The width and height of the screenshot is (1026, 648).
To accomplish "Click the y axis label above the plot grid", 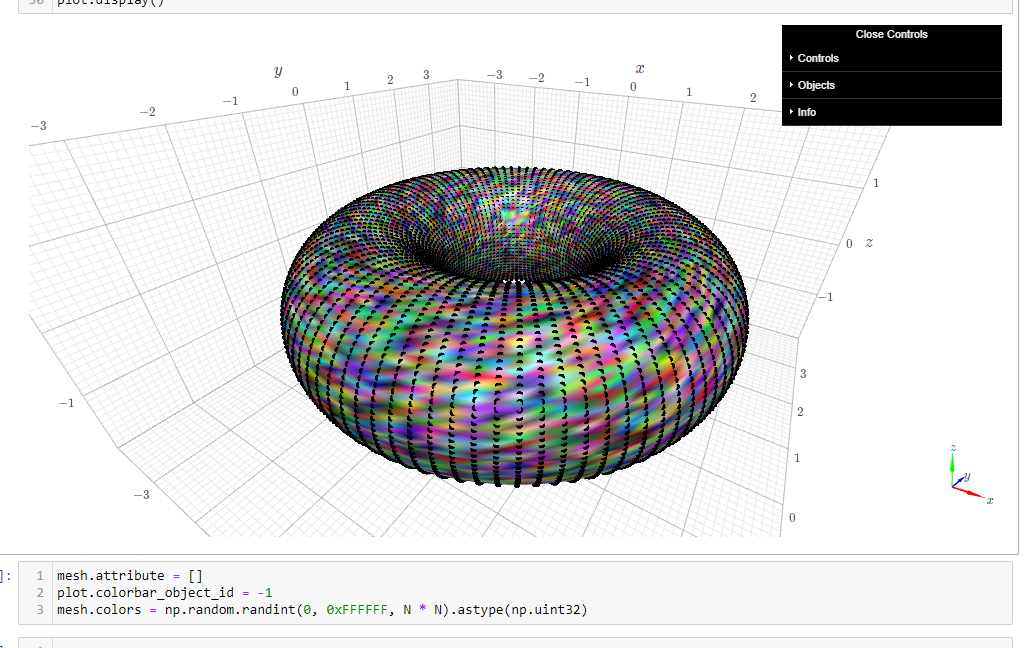I will (278, 71).
